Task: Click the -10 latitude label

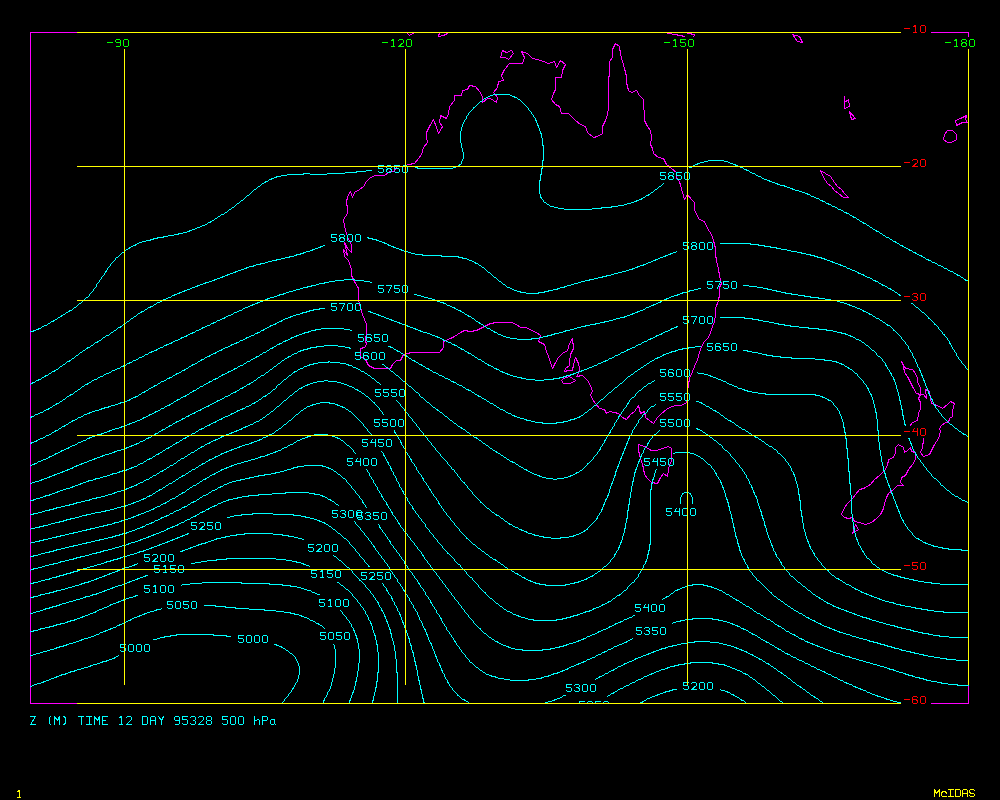Action: click(x=914, y=29)
